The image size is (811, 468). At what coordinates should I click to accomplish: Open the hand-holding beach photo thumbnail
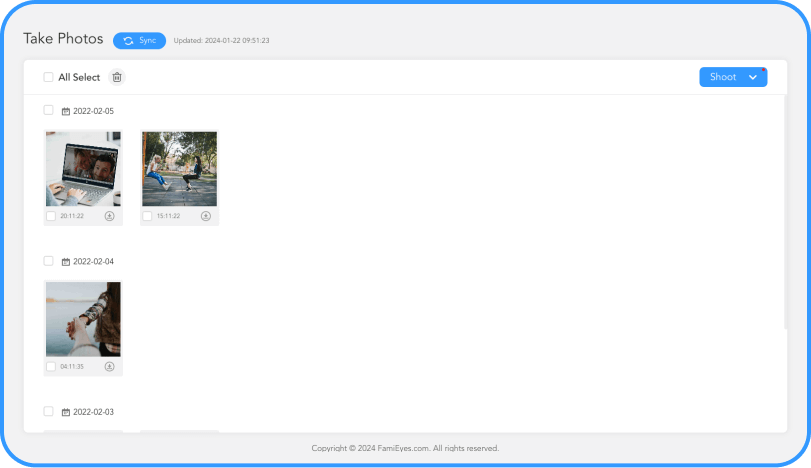point(83,319)
